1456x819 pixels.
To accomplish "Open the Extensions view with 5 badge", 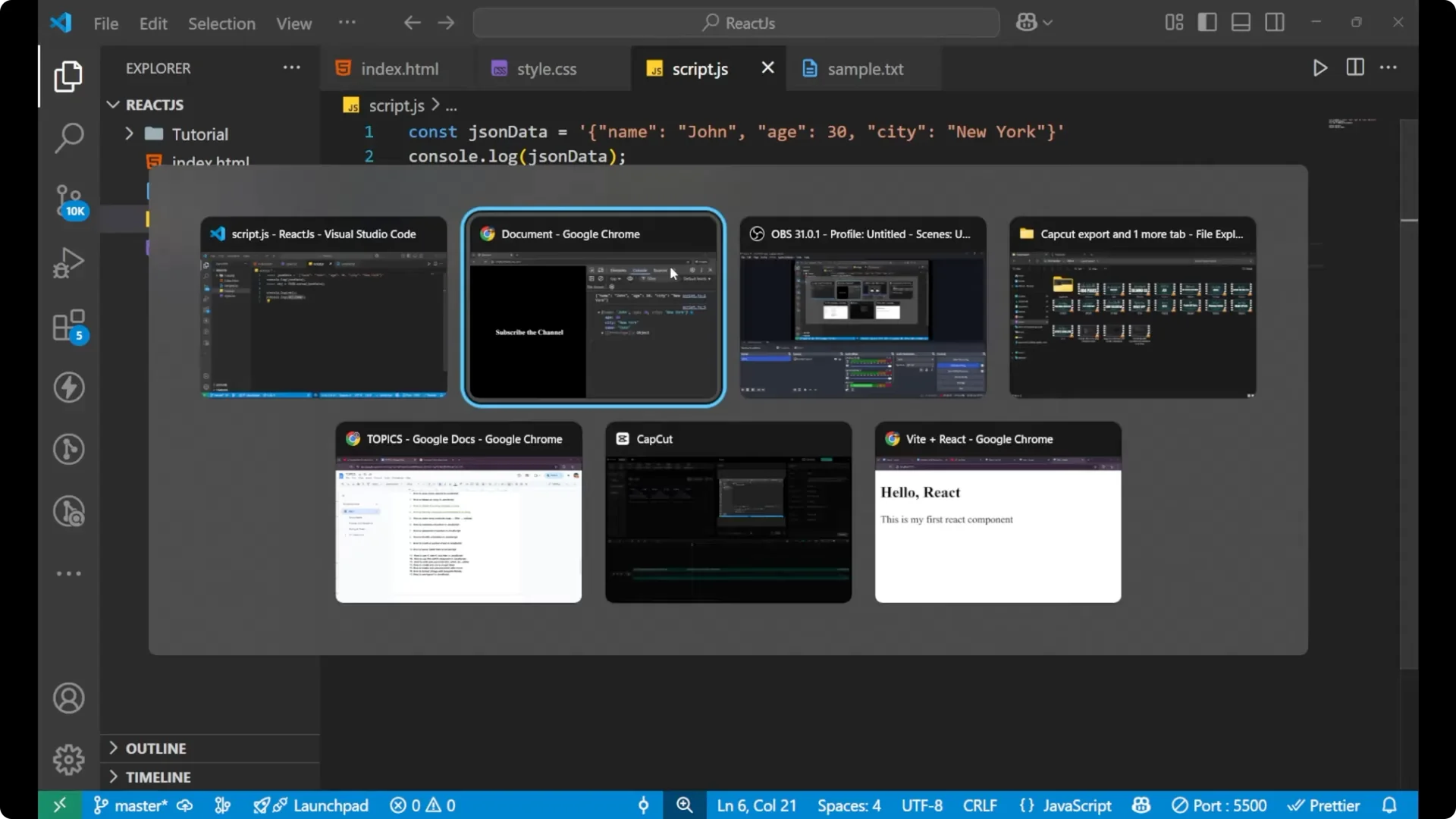I will [x=69, y=326].
